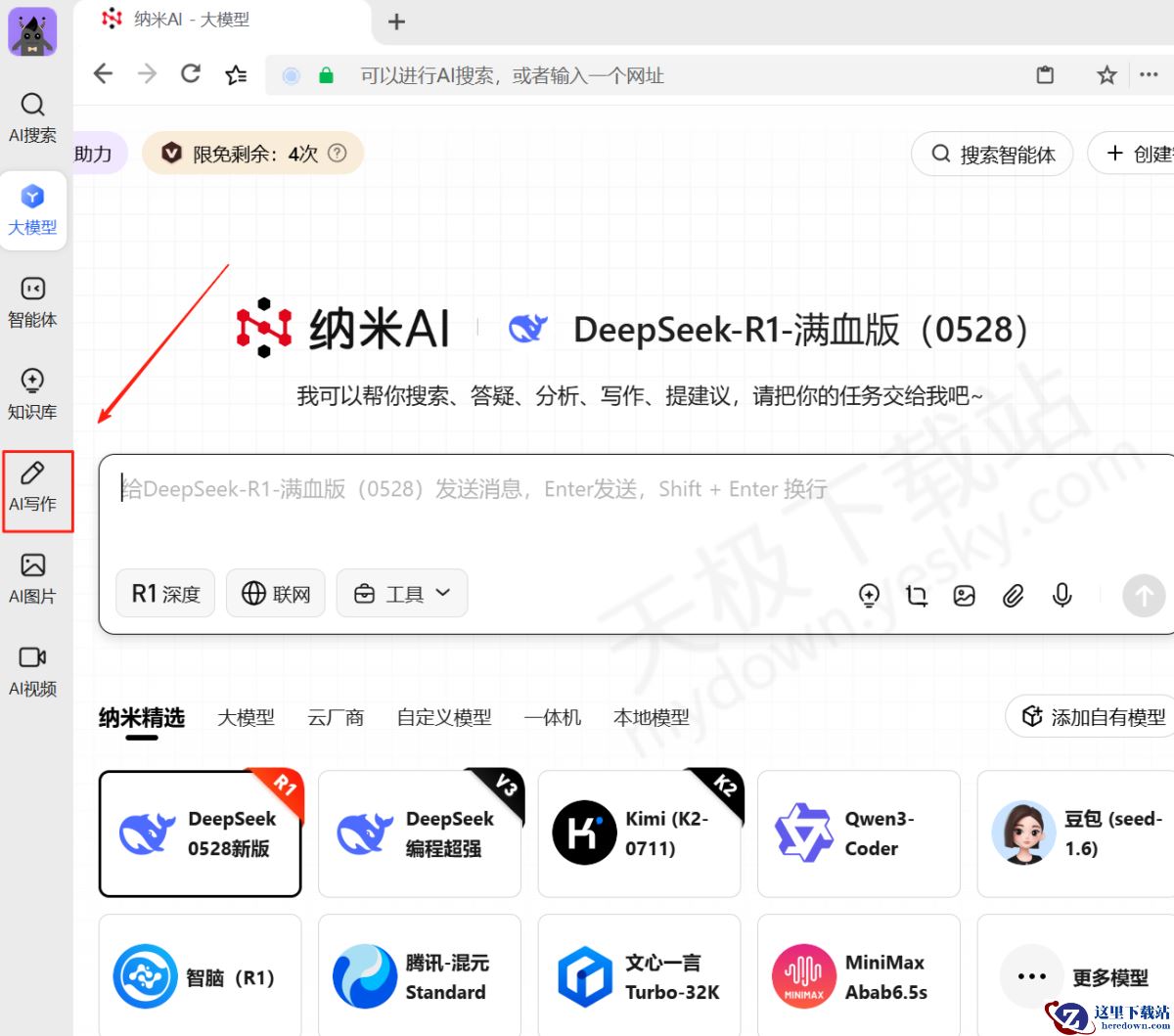Open AI写作 in the sidebar

pos(32,486)
